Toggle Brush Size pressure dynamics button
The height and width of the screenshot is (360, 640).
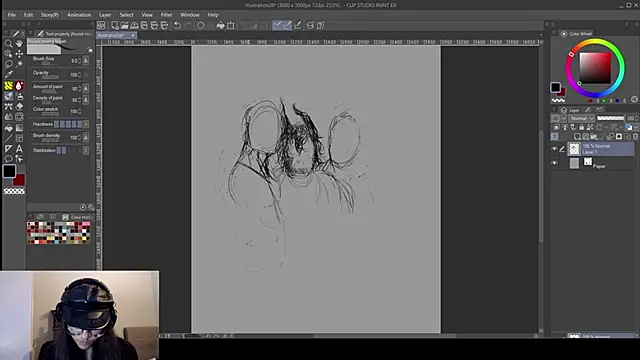[86, 61]
